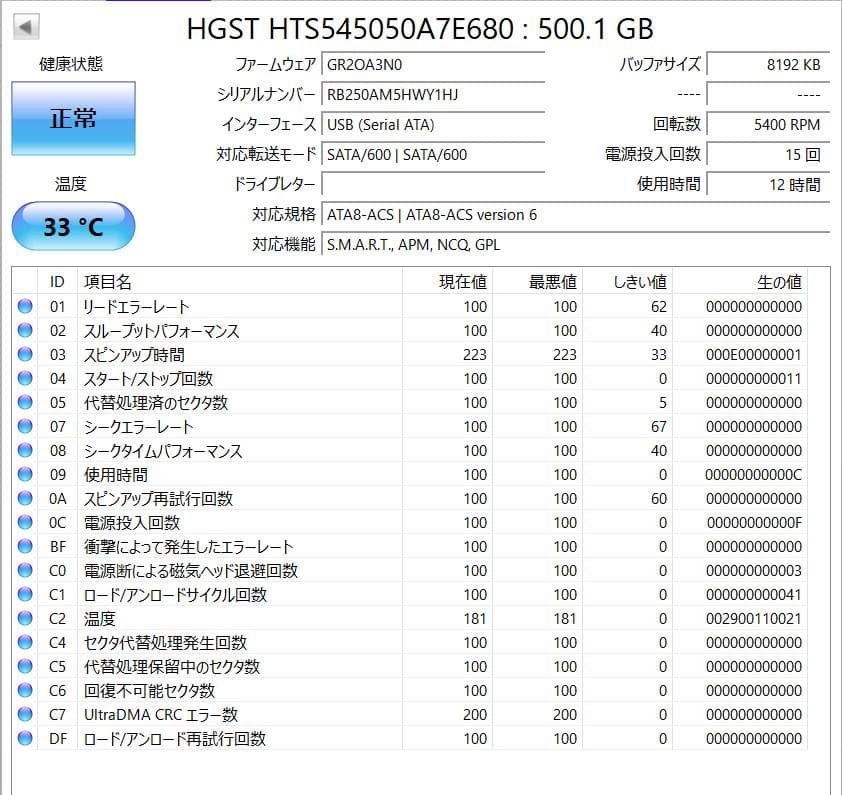Viewport: 842px width, 795px height.
Task: Click the threshold value 62 cell
Action: pyautogui.click(x=659, y=307)
